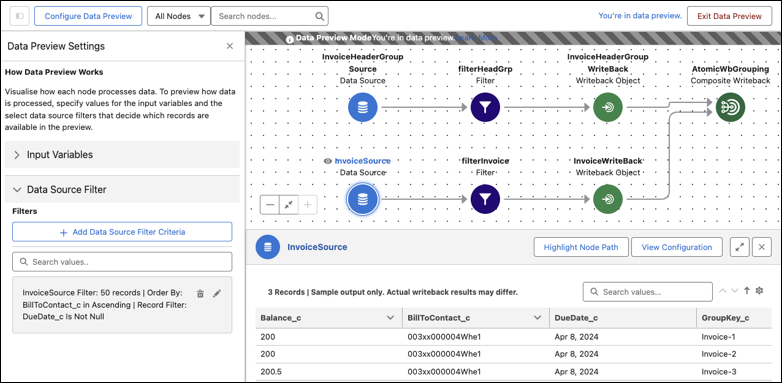Zoom out the canvas with minus button
782x383 pixels.
click(x=270, y=204)
